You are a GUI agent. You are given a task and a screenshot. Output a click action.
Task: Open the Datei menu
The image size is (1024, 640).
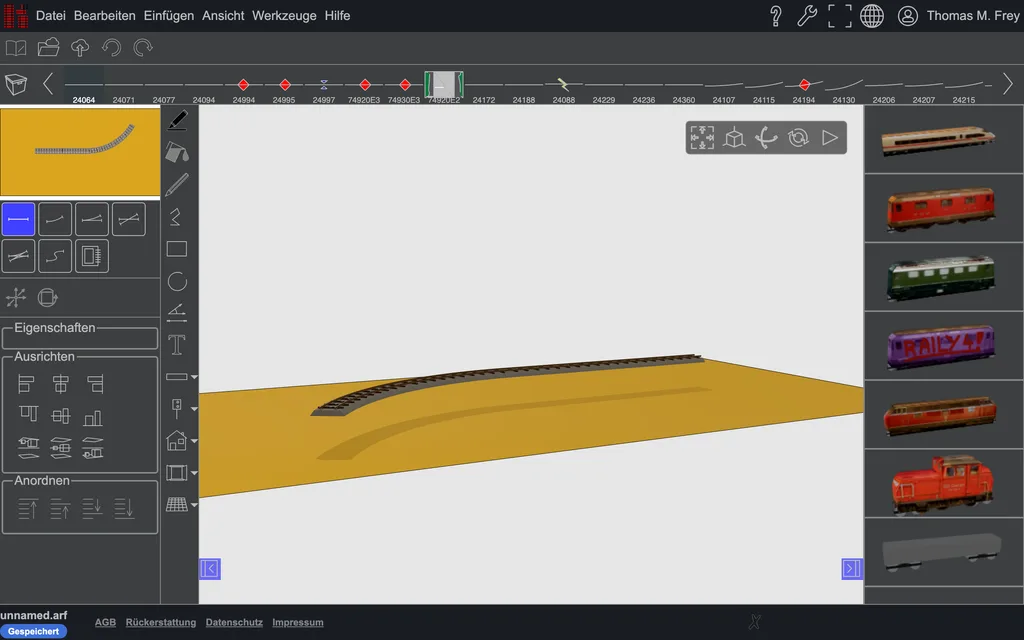click(x=50, y=16)
